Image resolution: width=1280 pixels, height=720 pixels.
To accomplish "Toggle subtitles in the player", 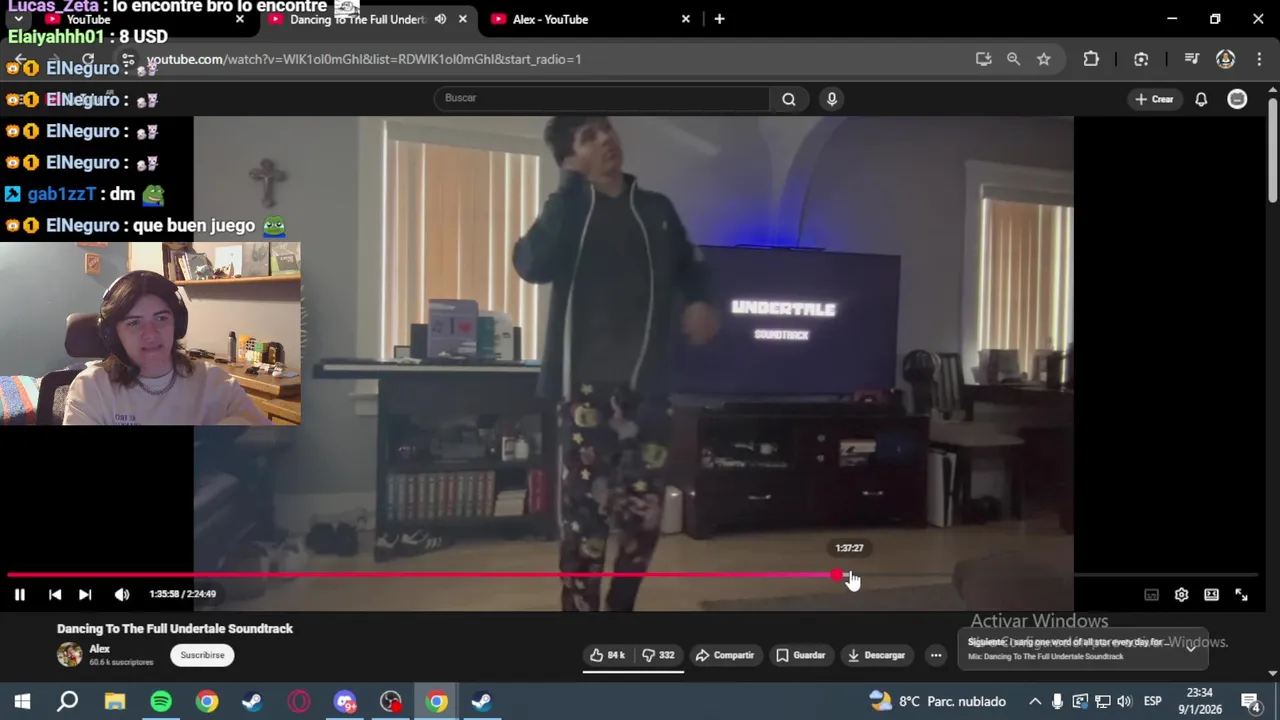I will [1151, 594].
